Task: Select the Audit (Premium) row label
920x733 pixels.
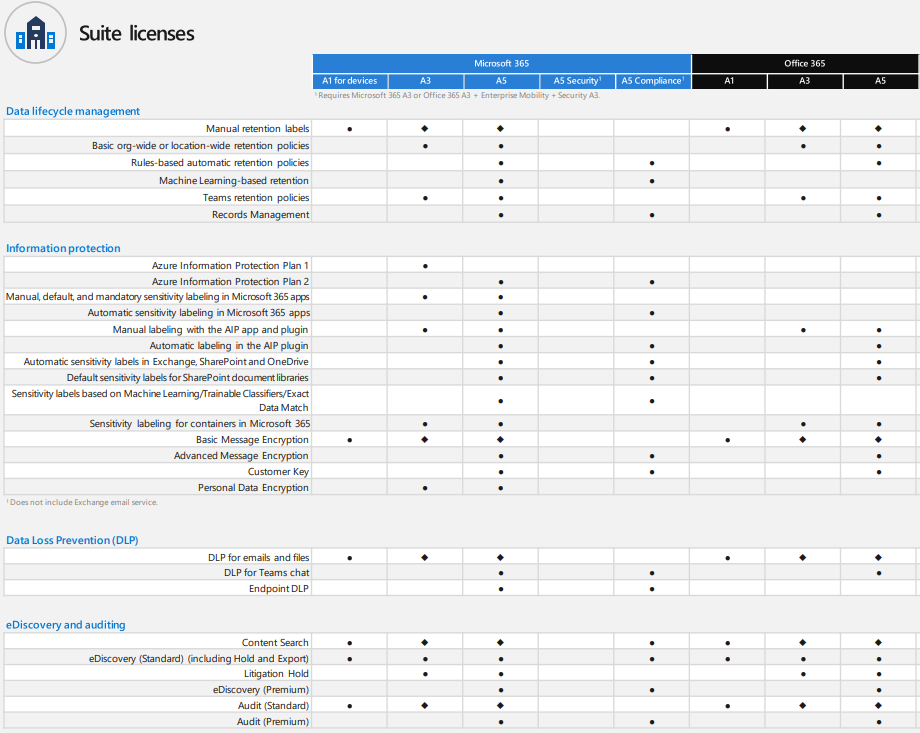Action: (x=273, y=721)
